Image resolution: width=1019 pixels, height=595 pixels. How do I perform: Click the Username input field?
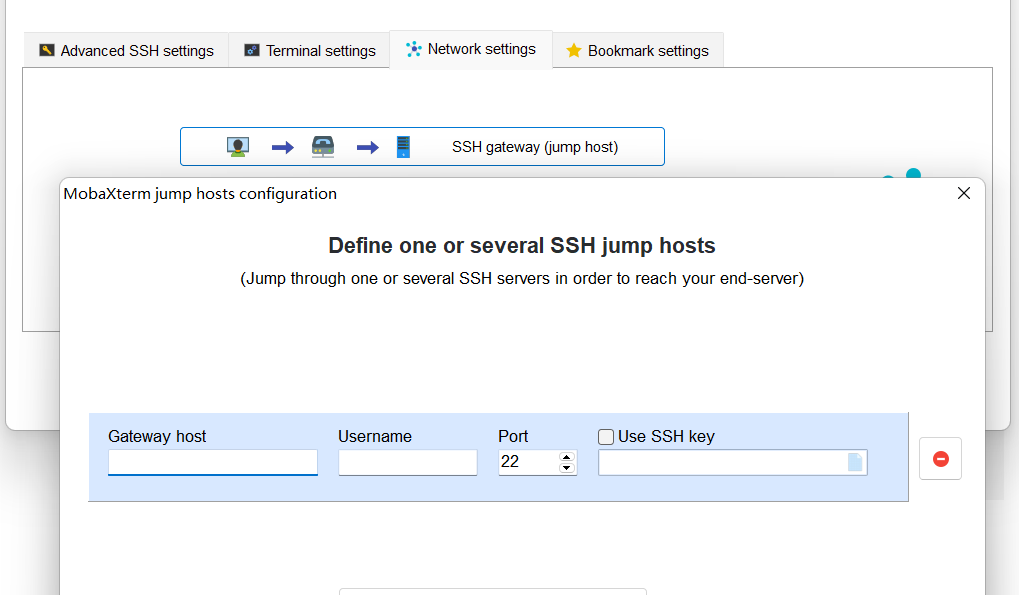[407, 462]
